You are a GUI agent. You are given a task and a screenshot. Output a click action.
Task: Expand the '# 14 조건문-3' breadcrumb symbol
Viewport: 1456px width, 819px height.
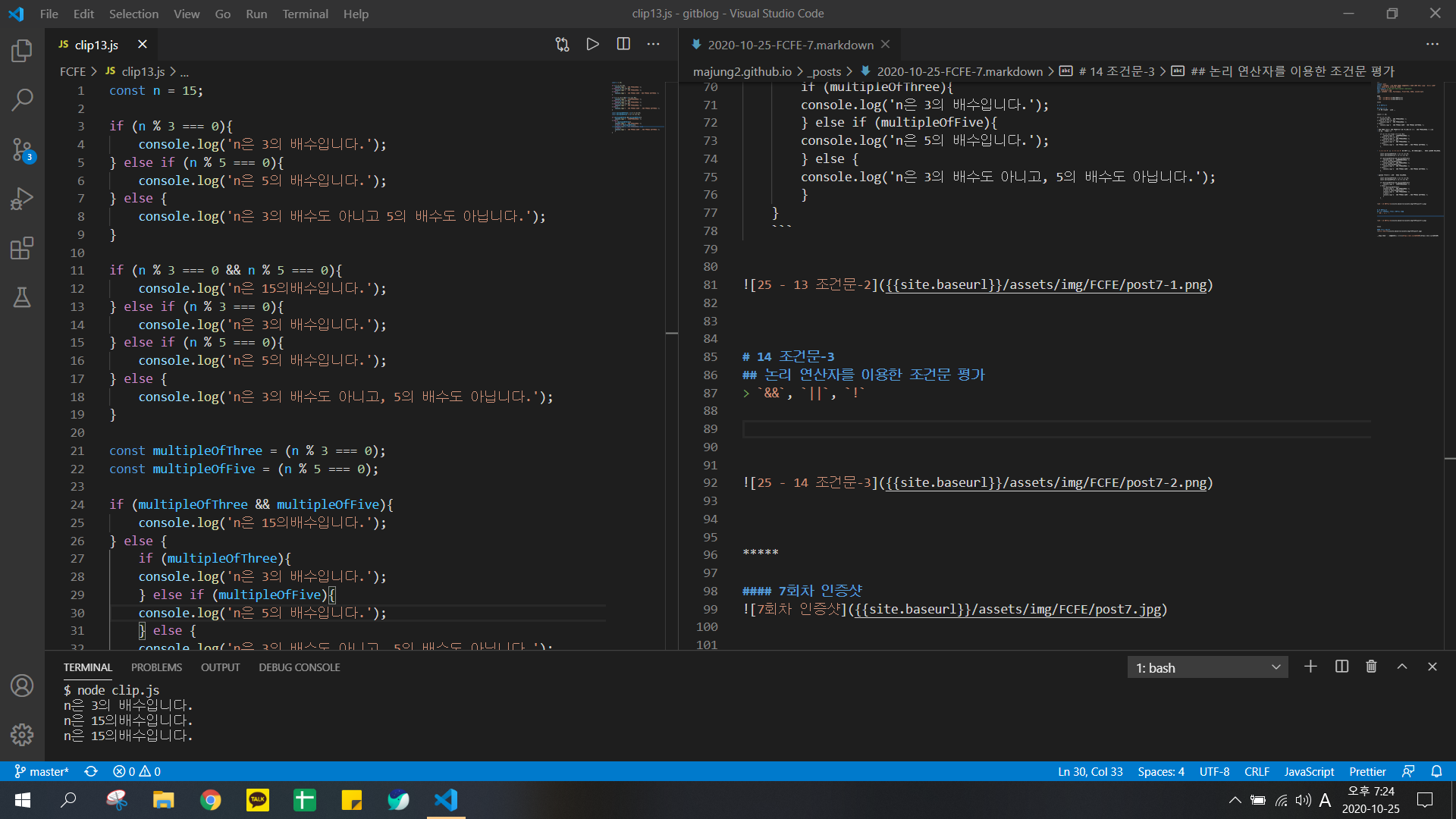point(1107,71)
